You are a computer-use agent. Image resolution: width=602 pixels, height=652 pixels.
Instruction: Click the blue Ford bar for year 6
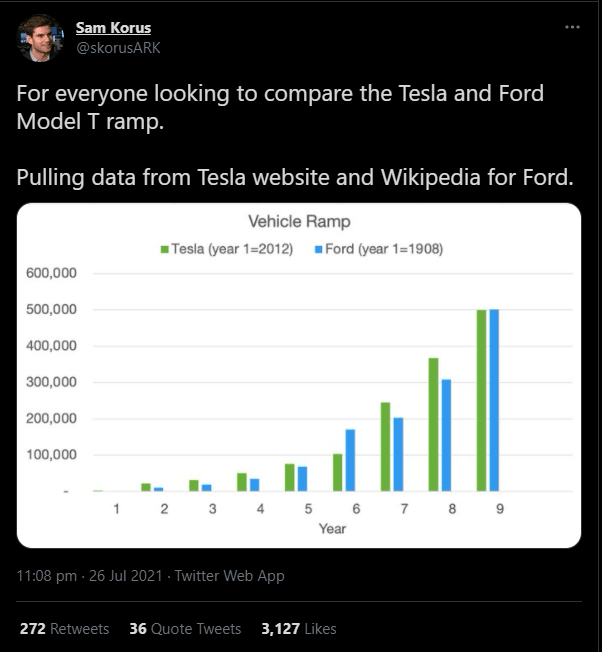[350, 460]
